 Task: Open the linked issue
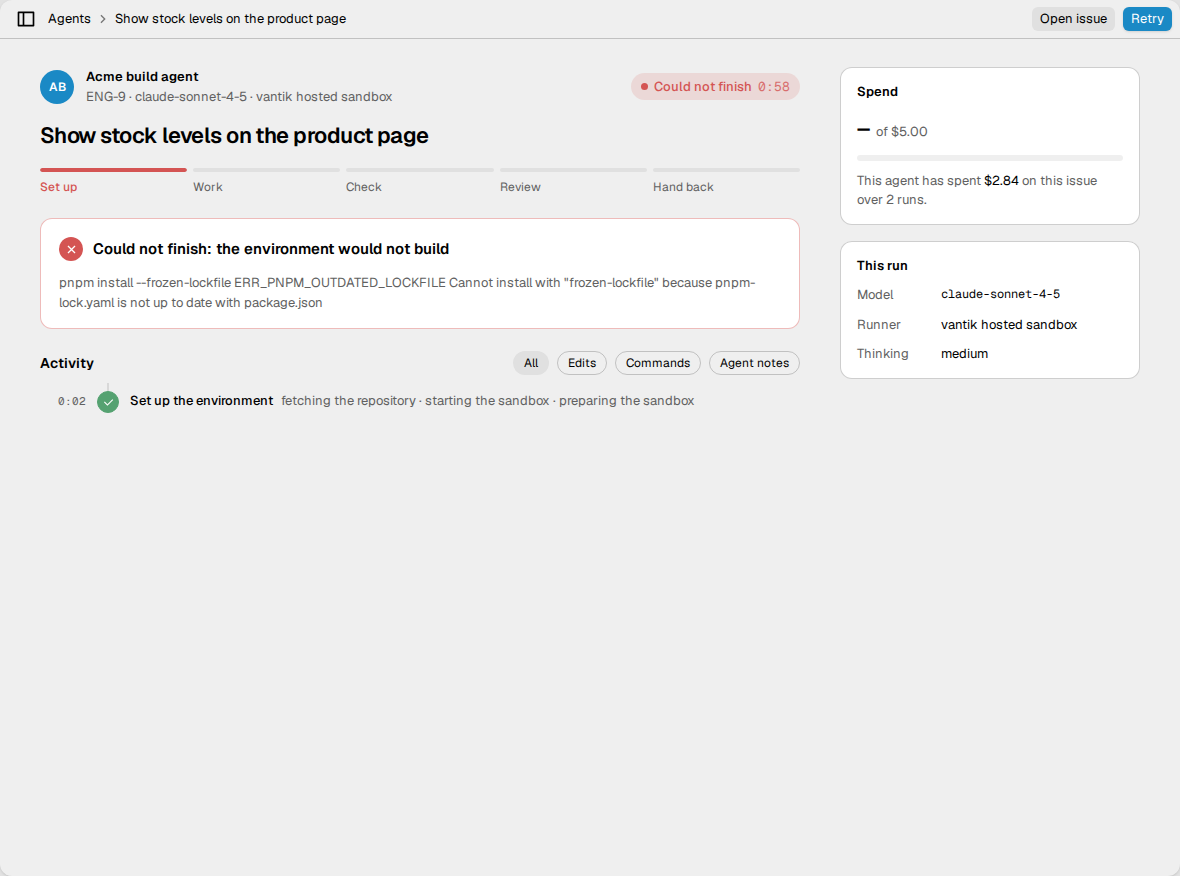[x=1073, y=19]
